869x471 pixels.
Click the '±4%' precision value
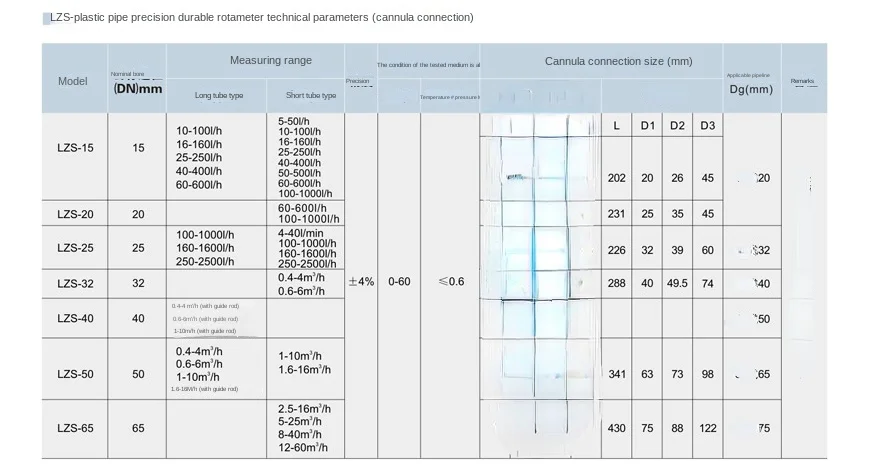pyautogui.click(x=361, y=281)
